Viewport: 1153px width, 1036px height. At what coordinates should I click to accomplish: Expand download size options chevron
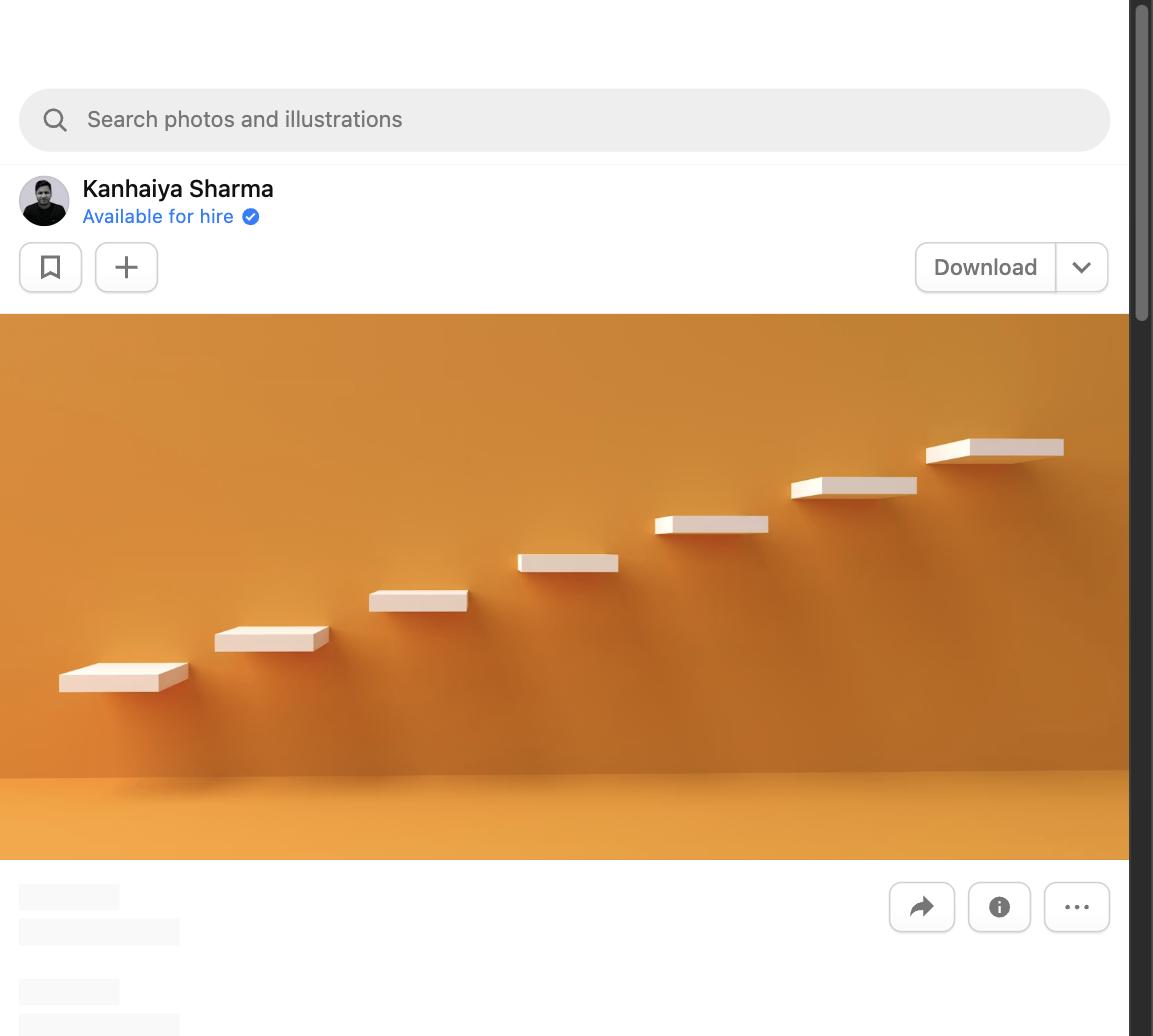[1082, 267]
